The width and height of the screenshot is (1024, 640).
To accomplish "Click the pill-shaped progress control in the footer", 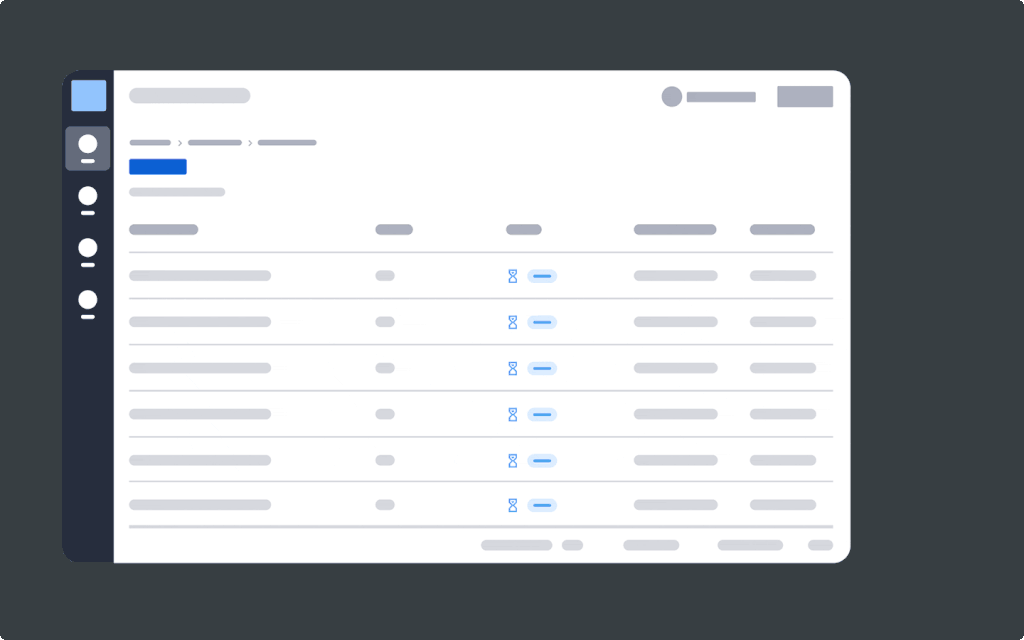I will click(516, 545).
